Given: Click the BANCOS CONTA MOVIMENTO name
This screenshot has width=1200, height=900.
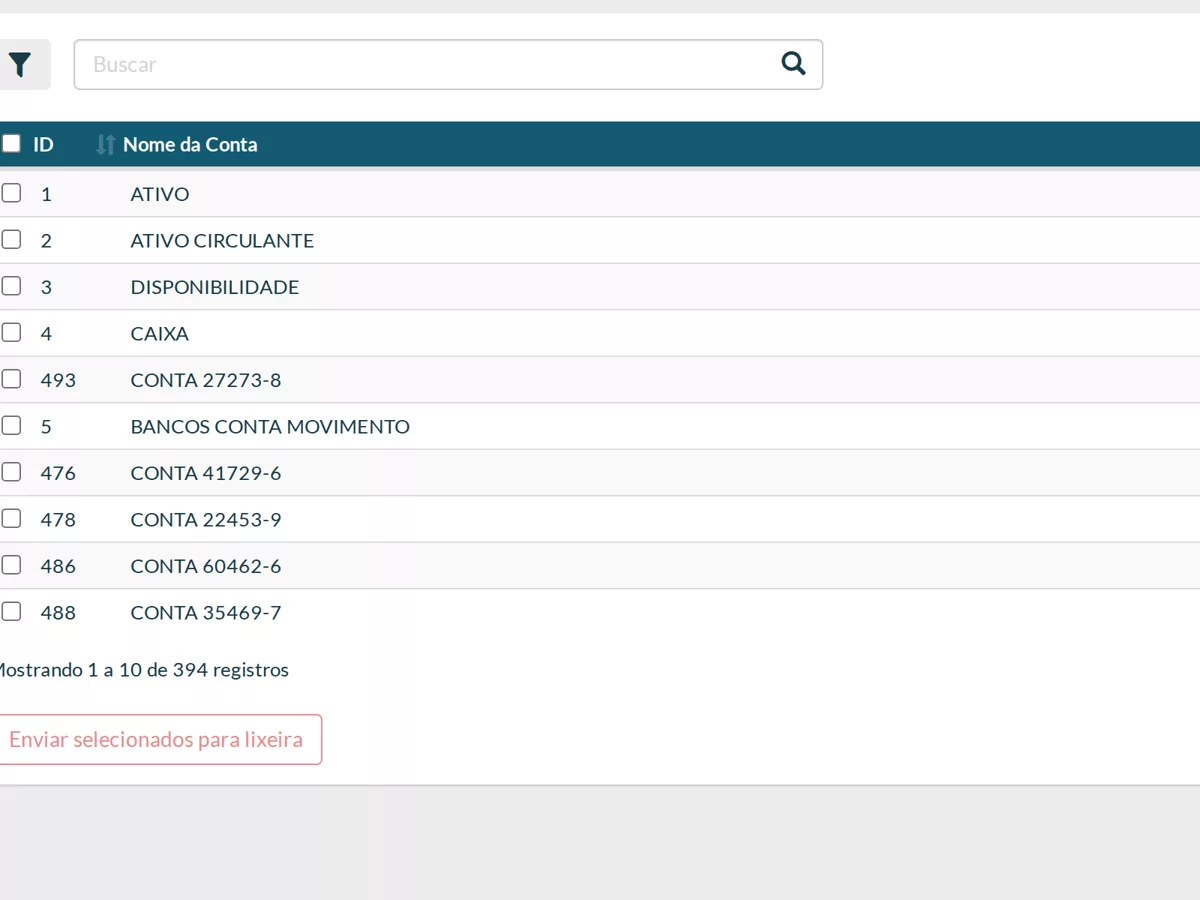Looking at the screenshot, I should pos(270,427).
